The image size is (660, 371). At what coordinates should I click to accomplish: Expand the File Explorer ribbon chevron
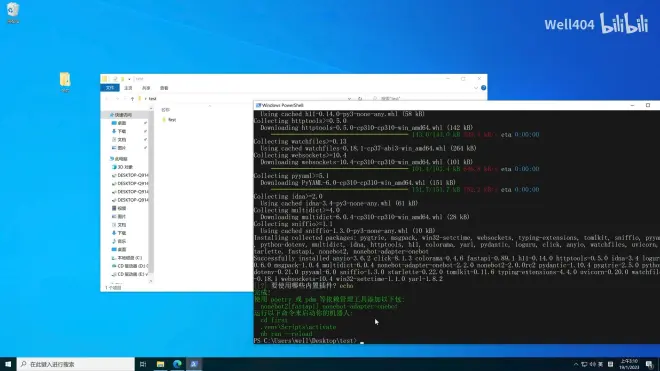click(476, 88)
